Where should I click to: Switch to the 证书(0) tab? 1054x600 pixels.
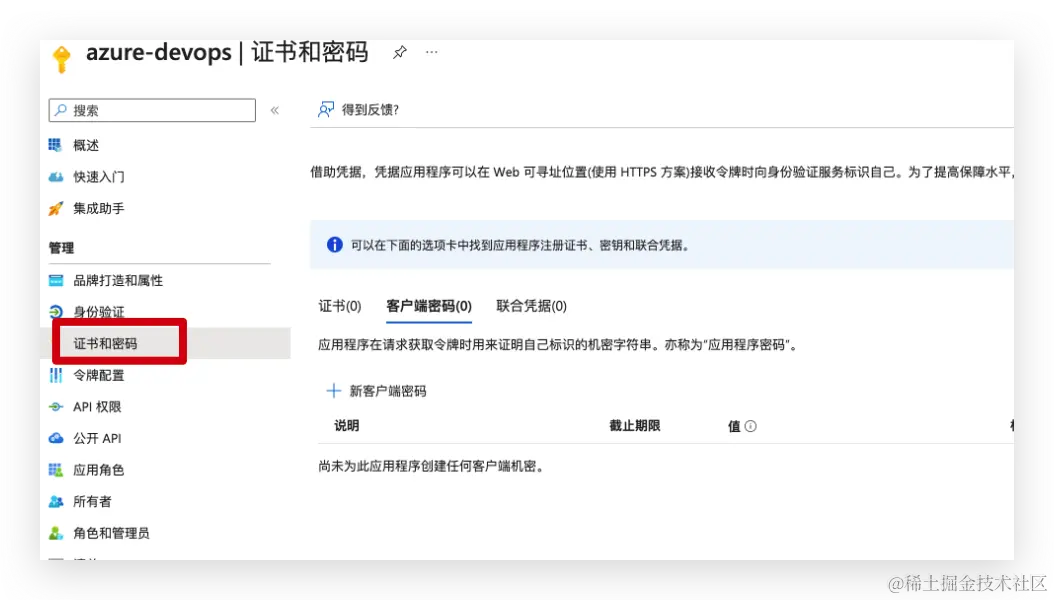[x=340, y=306]
